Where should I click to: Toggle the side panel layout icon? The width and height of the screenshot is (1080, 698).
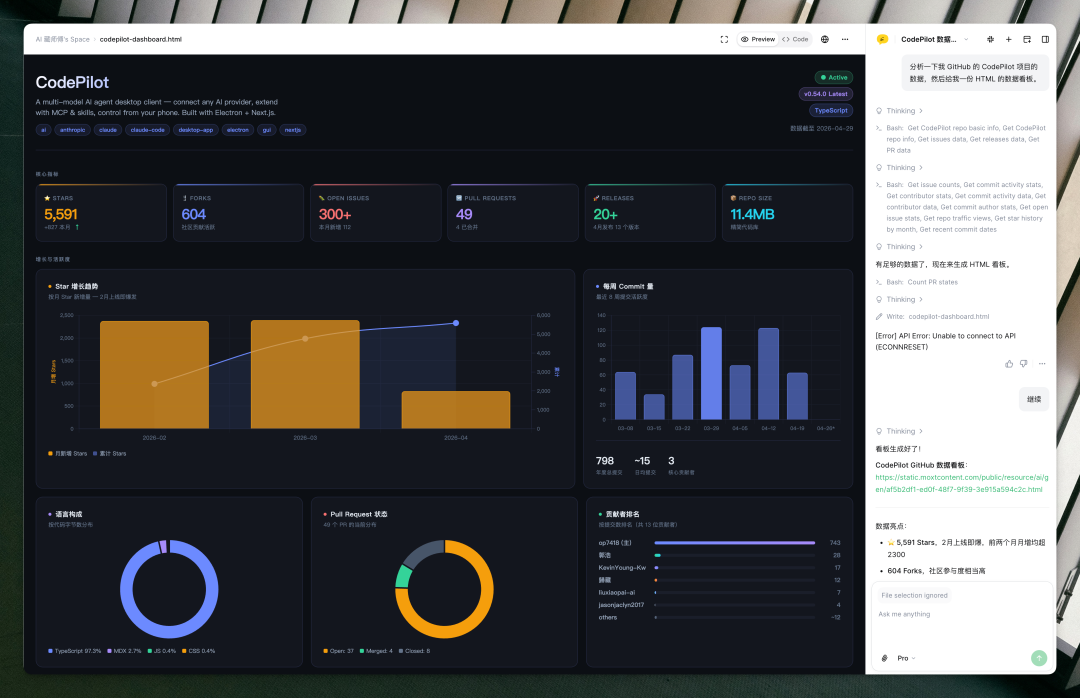(x=1045, y=39)
